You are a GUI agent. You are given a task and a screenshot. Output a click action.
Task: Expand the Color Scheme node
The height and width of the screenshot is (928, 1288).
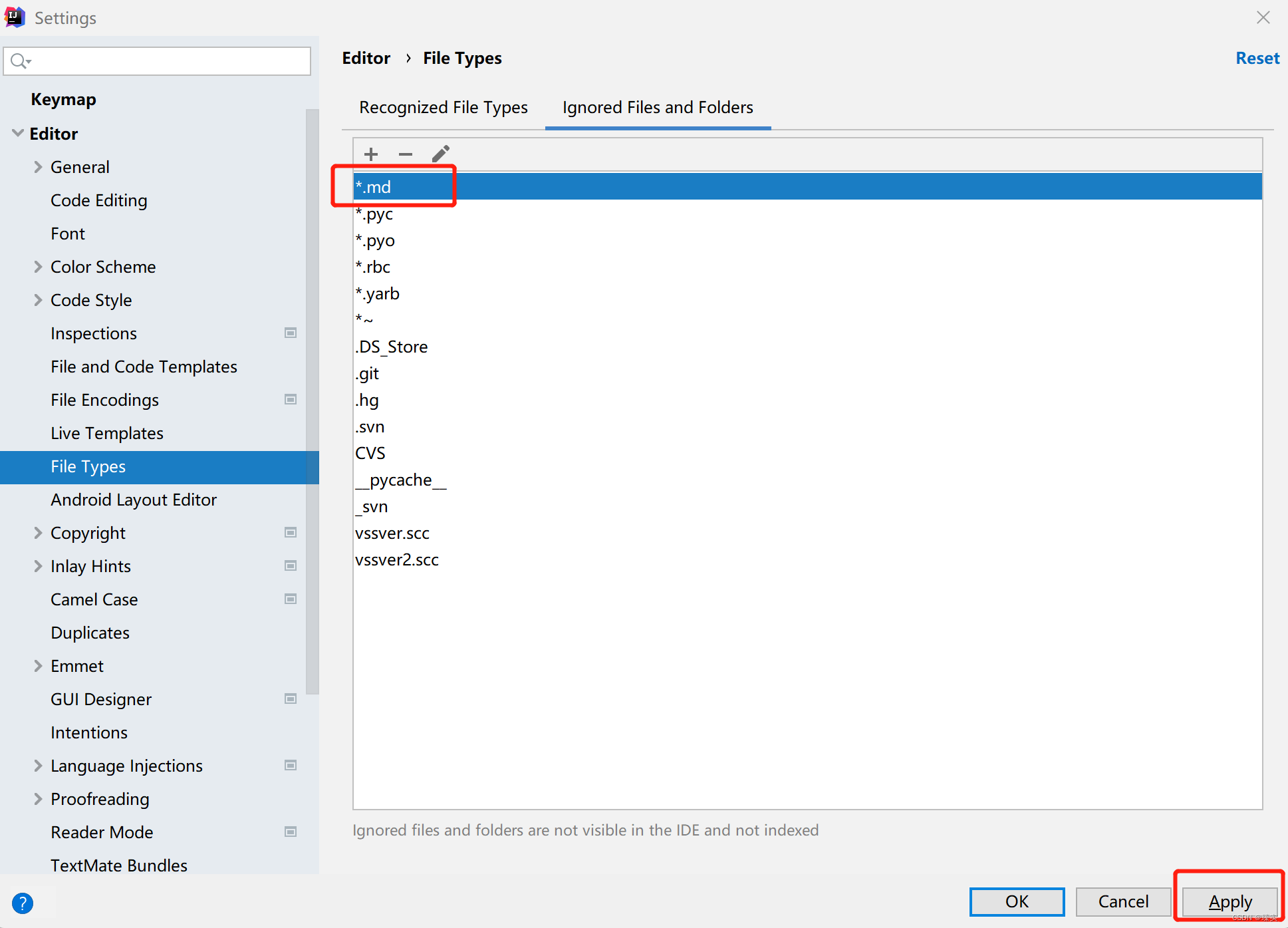(38, 267)
